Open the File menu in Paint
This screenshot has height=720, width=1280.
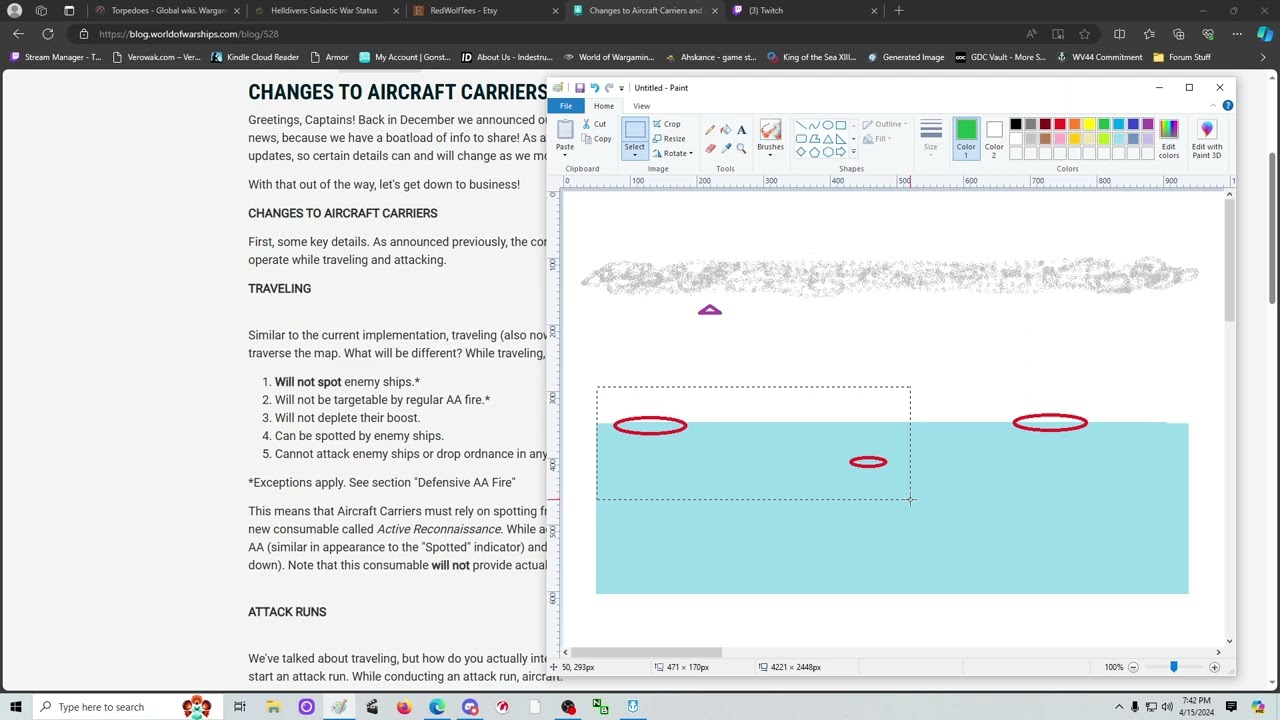click(566, 106)
